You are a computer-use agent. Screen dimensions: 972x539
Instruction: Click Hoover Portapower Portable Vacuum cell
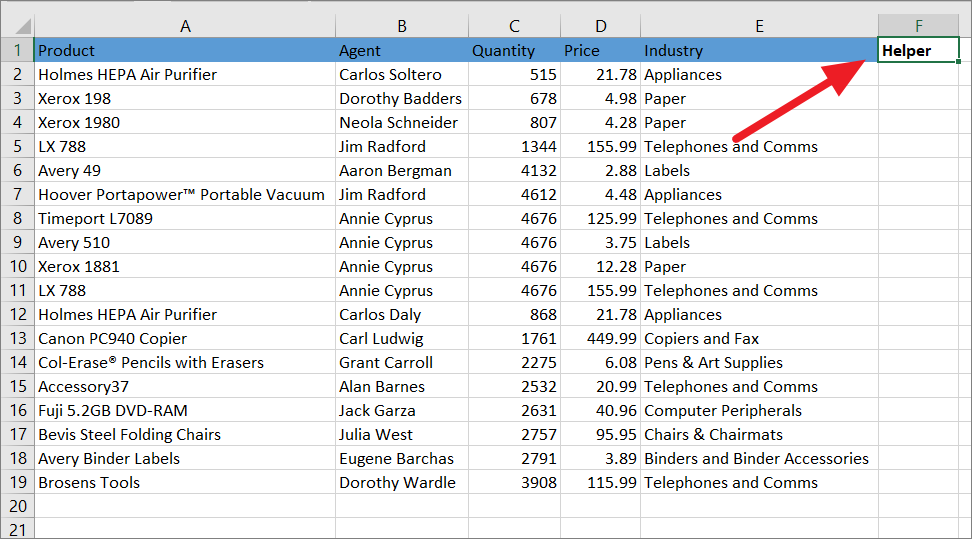pyautogui.click(x=185, y=194)
